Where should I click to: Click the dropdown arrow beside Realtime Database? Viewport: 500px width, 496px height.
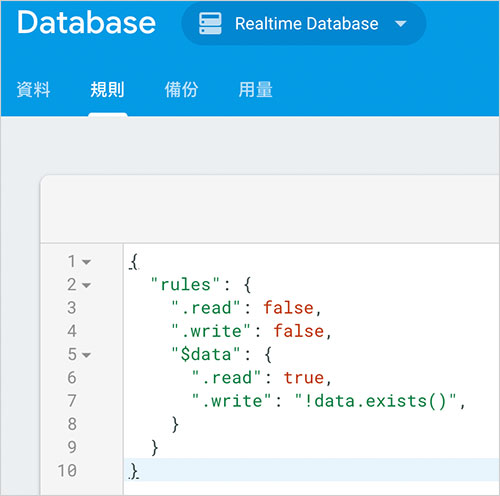click(400, 24)
